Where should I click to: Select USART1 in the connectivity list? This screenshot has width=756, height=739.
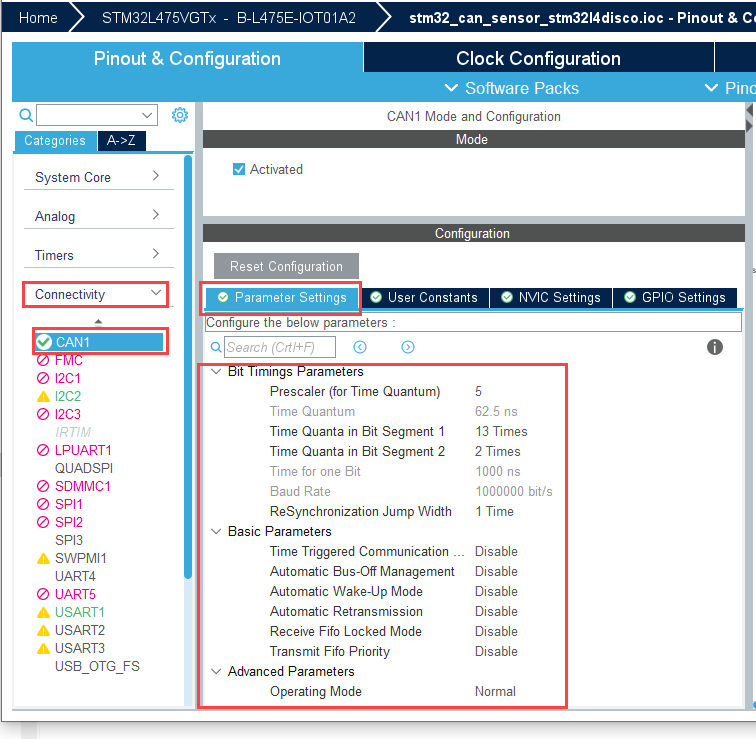click(x=80, y=612)
